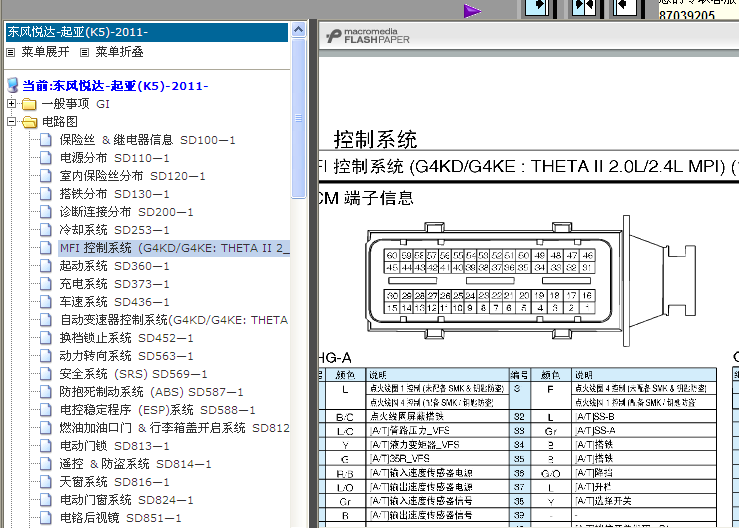Click the Macromedia FlashPaper logo
This screenshot has width=739, height=528.
pyautogui.click(x=368, y=36)
